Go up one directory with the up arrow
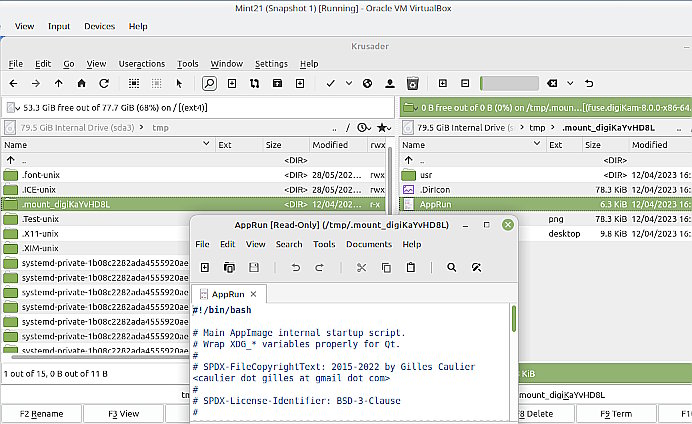692x424 pixels. (58, 83)
